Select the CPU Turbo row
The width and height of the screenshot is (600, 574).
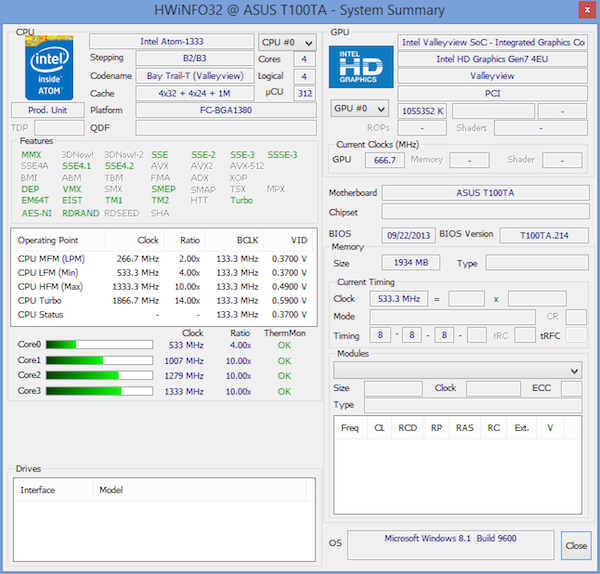click(163, 300)
